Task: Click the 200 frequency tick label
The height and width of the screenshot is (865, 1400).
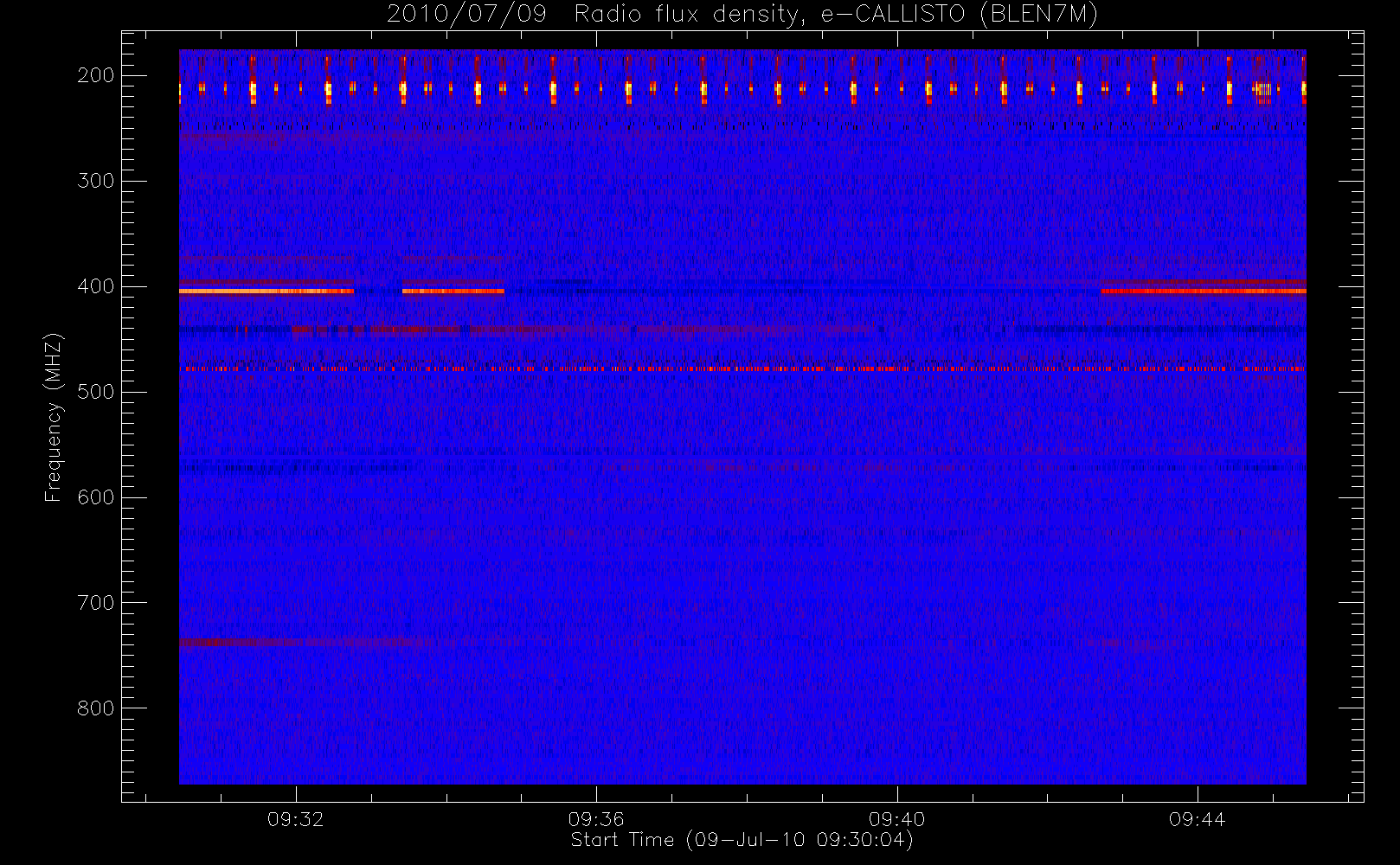Action: [x=96, y=75]
